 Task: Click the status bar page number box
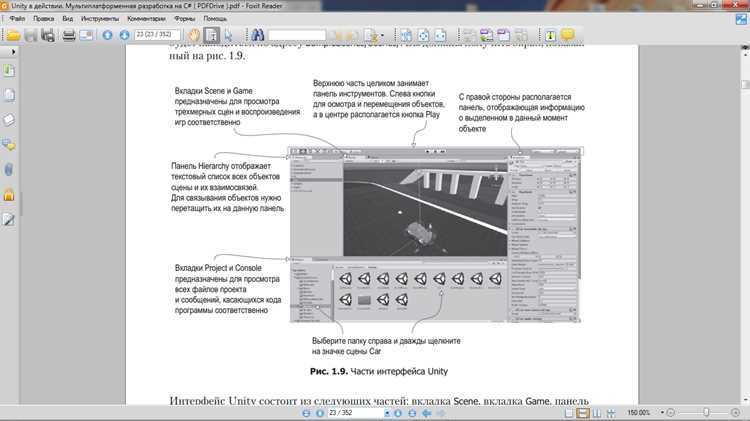(356, 412)
